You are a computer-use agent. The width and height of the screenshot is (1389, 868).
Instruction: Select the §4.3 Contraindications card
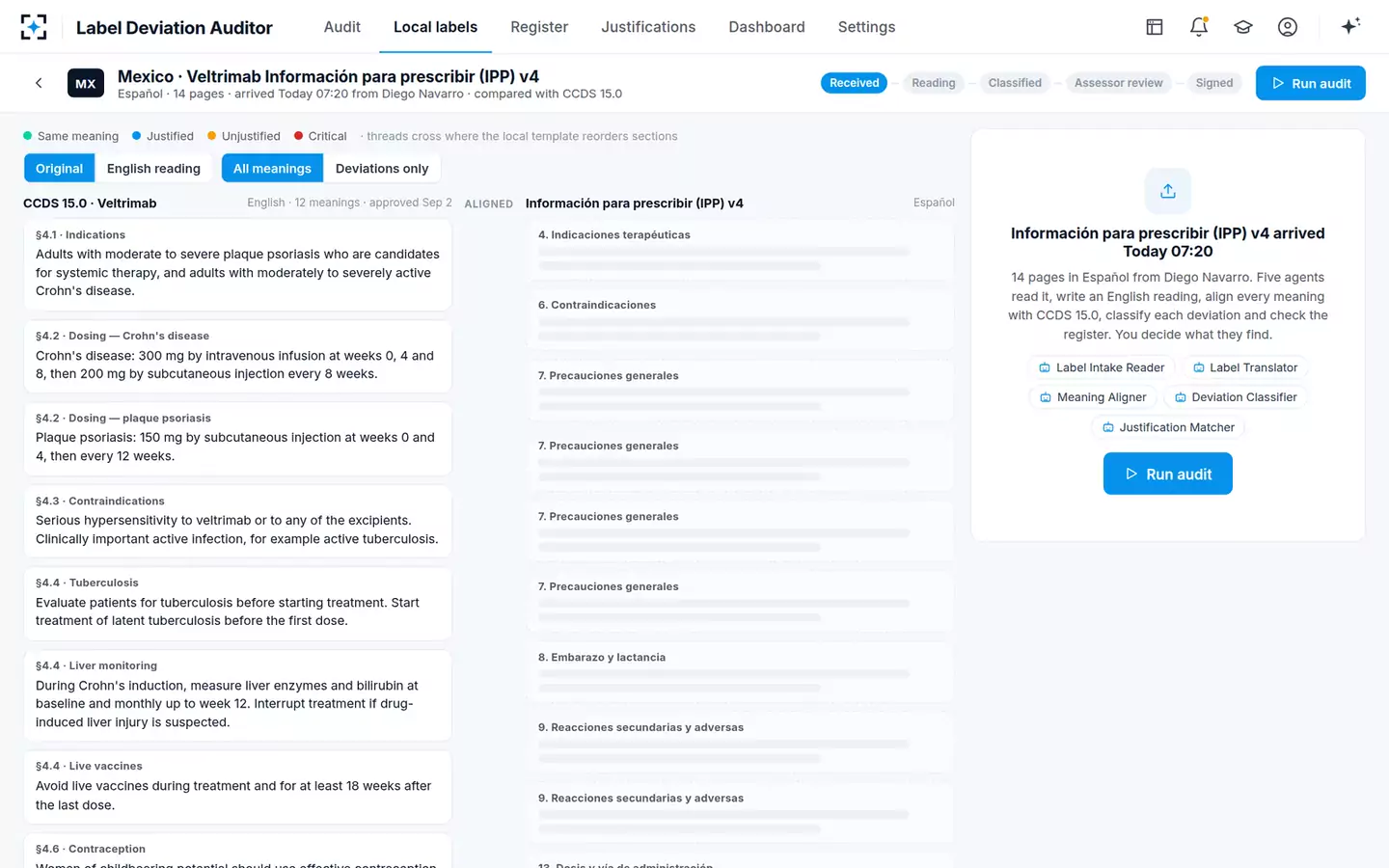coord(237,522)
